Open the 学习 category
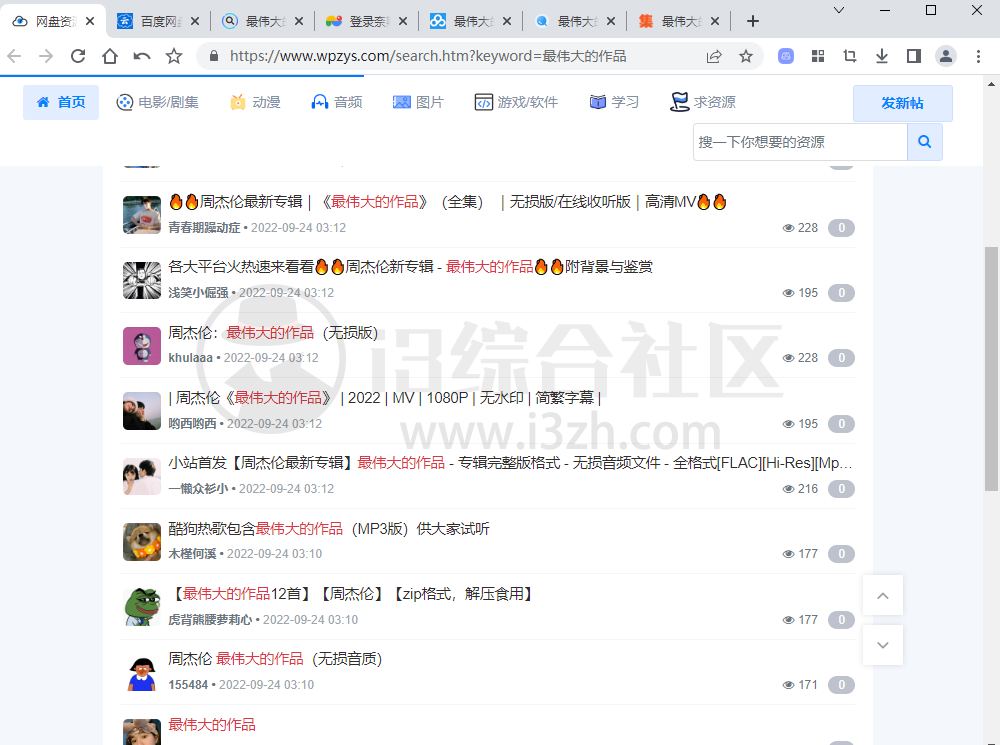Image resolution: width=1000 pixels, height=745 pixels. (x=614, y=102)
